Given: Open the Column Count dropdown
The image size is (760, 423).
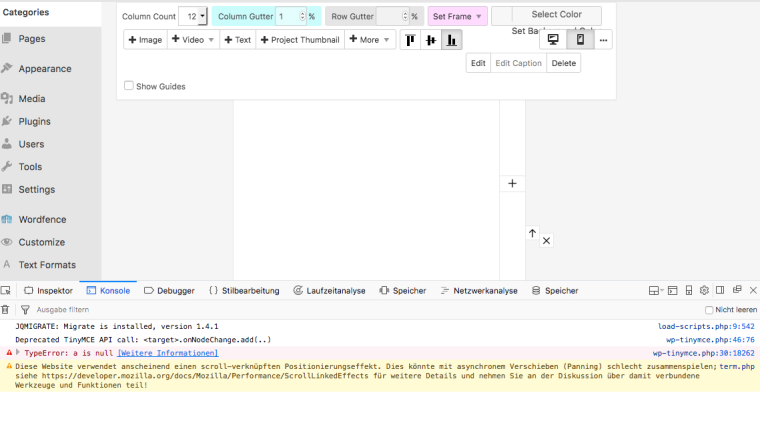Looking at the screenshot, I should coord(193,16).
